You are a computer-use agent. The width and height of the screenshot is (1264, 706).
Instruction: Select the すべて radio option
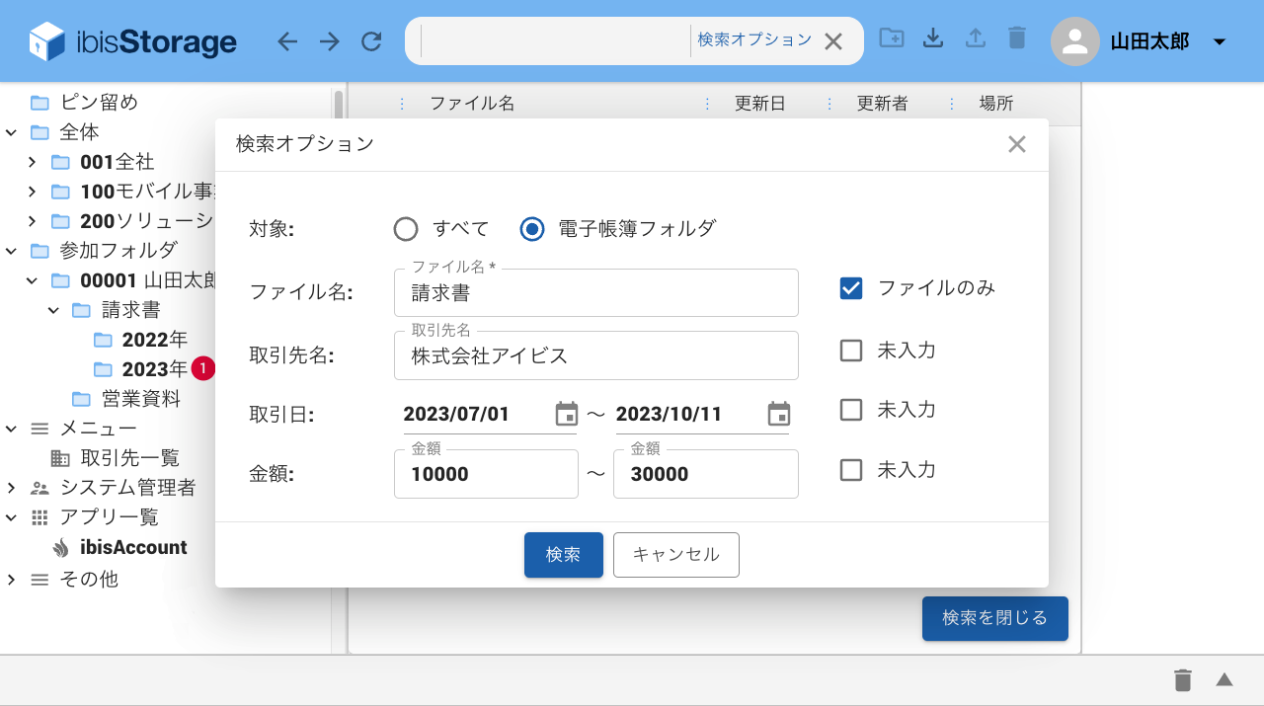pos(406,229)
